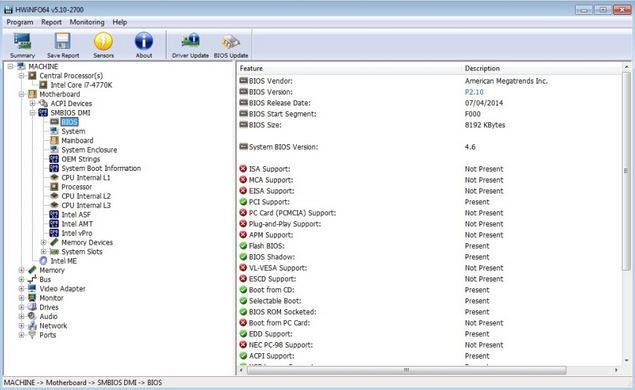Click the vertical scrollbar thumb in details pane
The image size is (635, 390).
(626, 171)
